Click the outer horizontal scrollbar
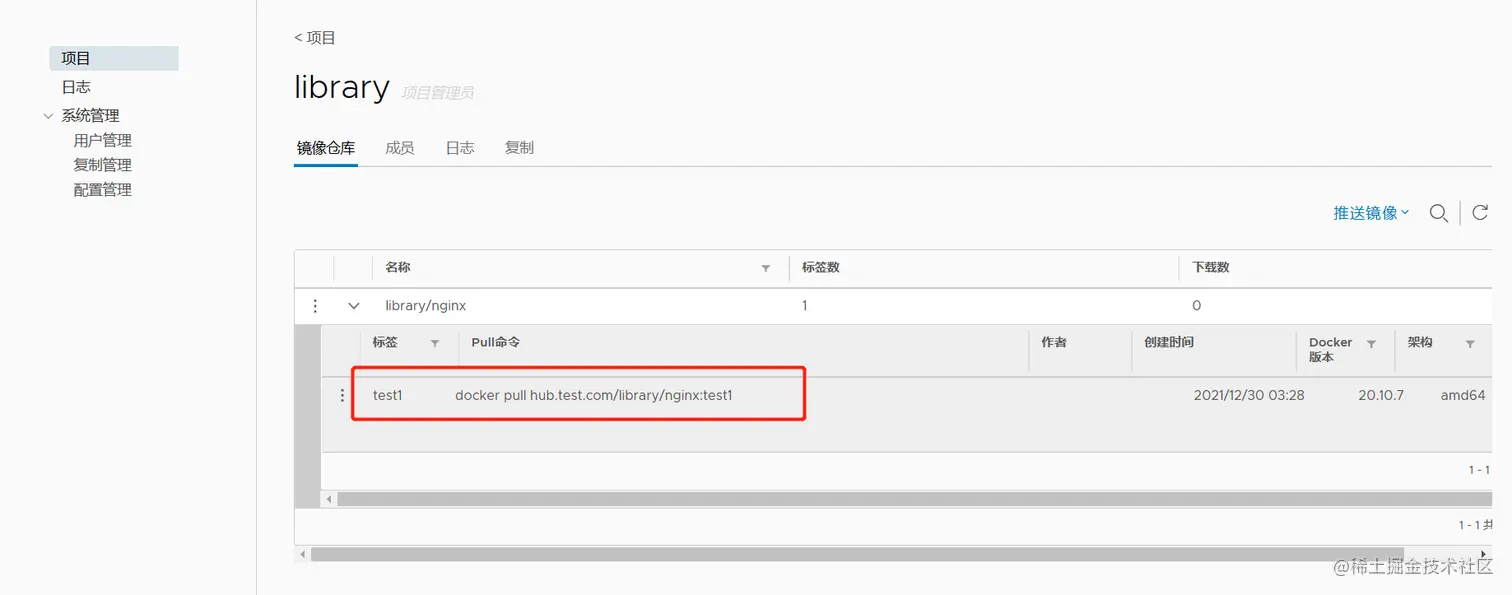 [x=857, y=553]
